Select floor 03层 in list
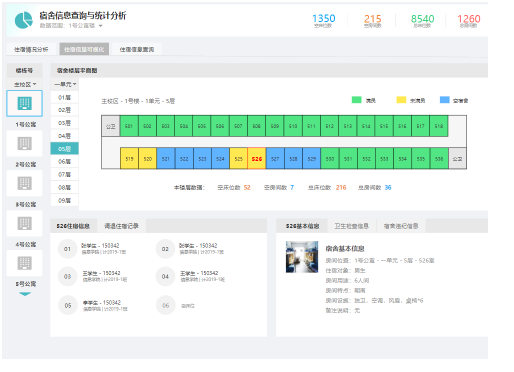This screenshot has width=514, height=372. pos(65,123)
